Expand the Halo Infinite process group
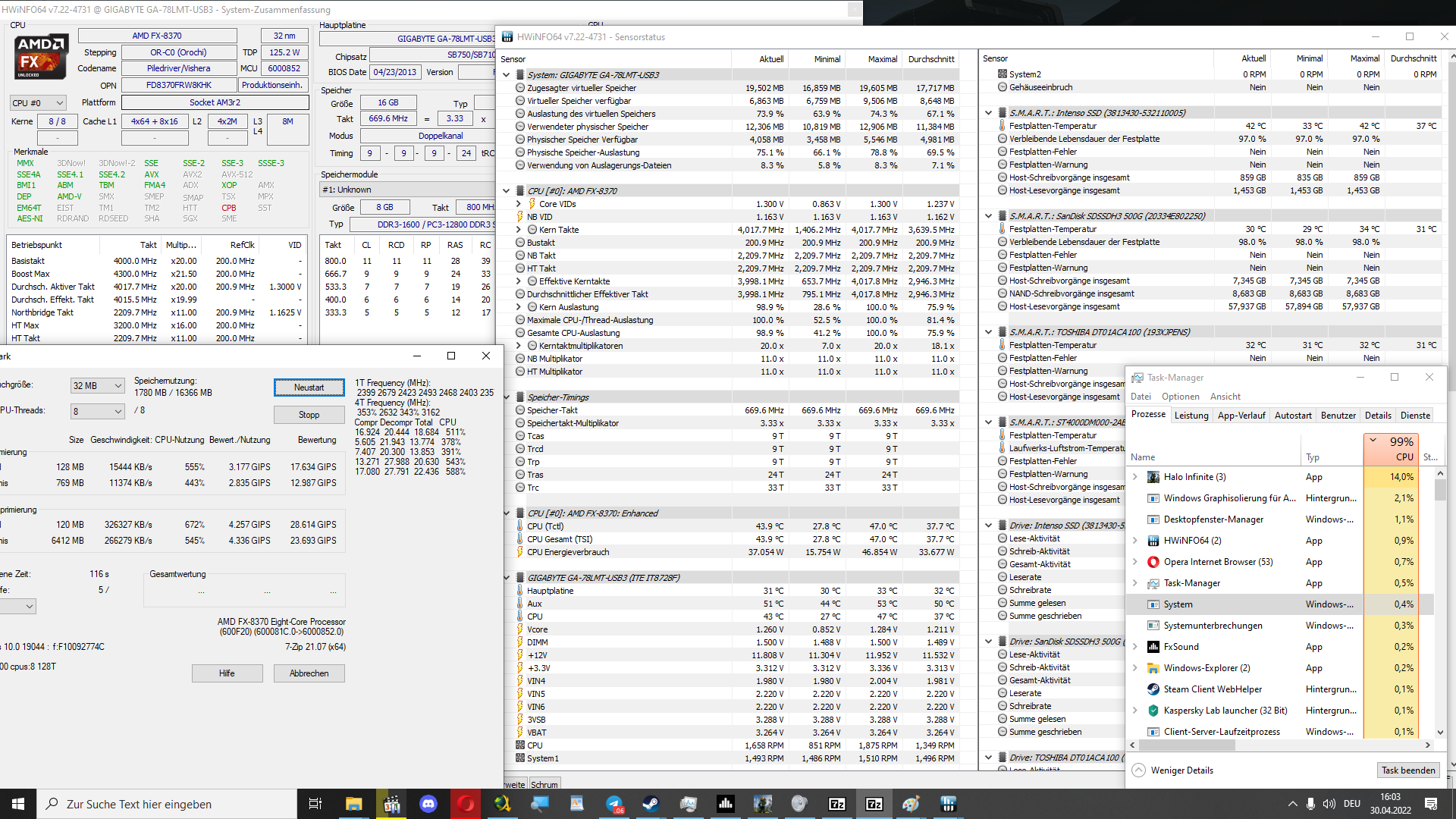Viewport: 1456px width, 819px height. coord(1135,477)
